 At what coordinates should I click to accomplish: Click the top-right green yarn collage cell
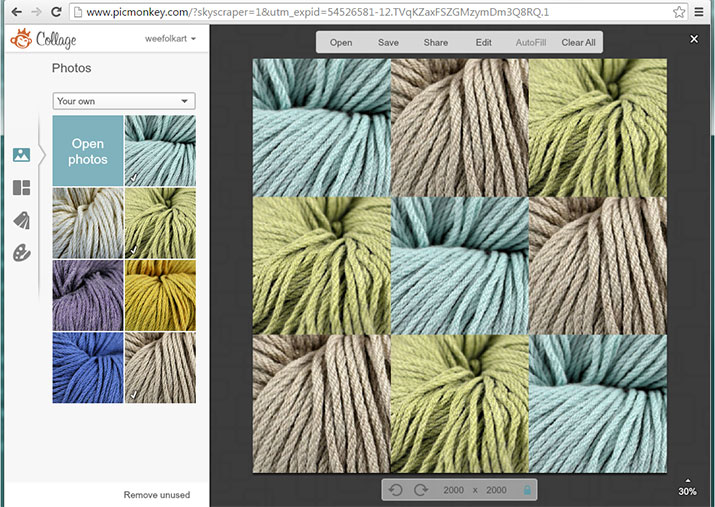click(598, 128)
